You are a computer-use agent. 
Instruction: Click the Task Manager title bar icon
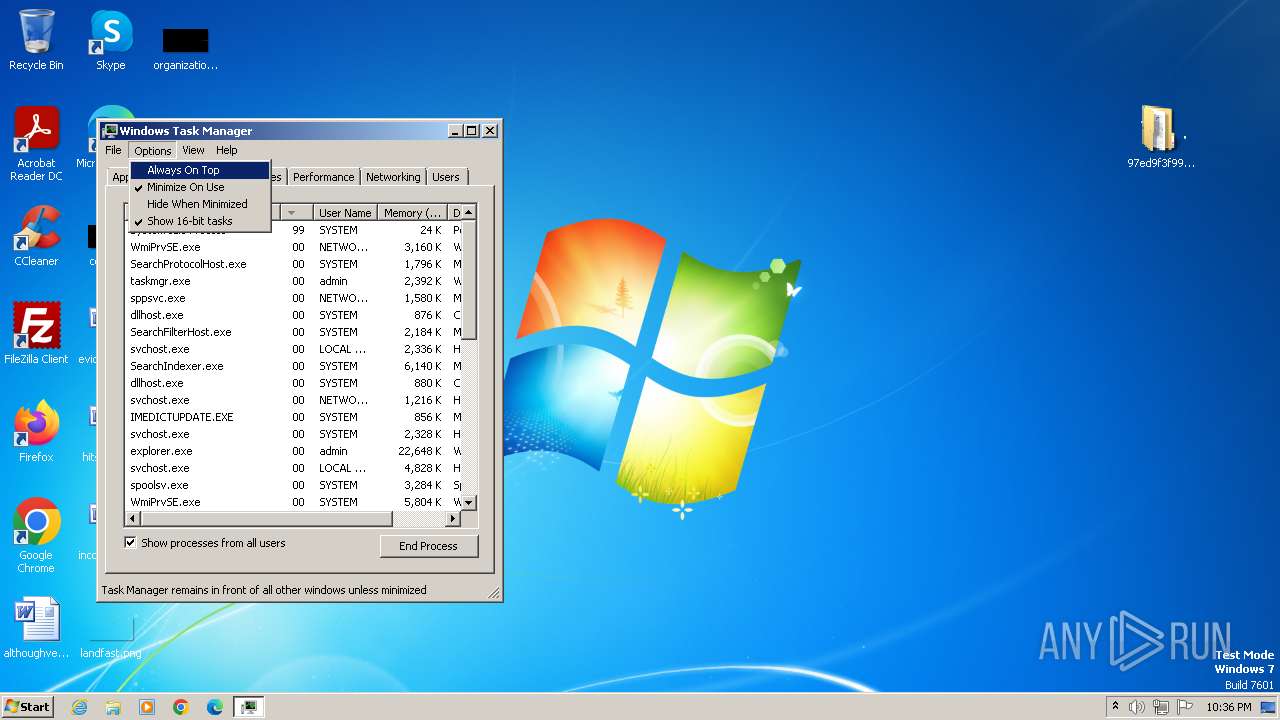110,131
